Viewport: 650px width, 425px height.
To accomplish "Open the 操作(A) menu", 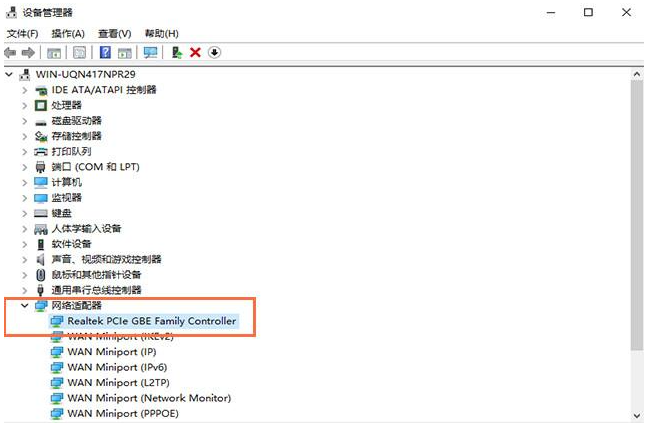I will point(68,34).
